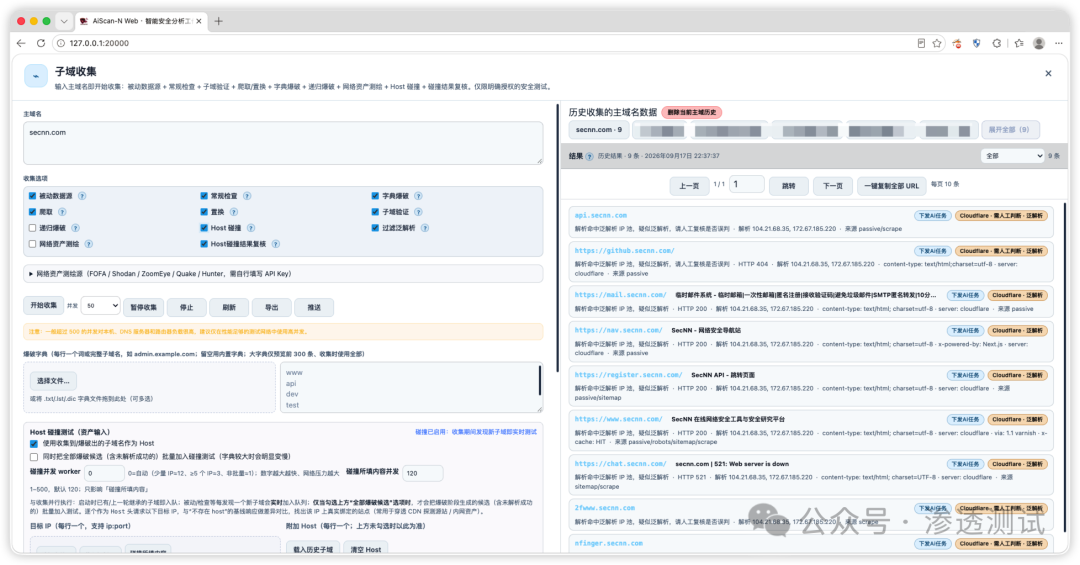Screen dimensions: 1080x565
Task: Click the help icon next to Host碰撞结果复核
Action: [276, 244]
